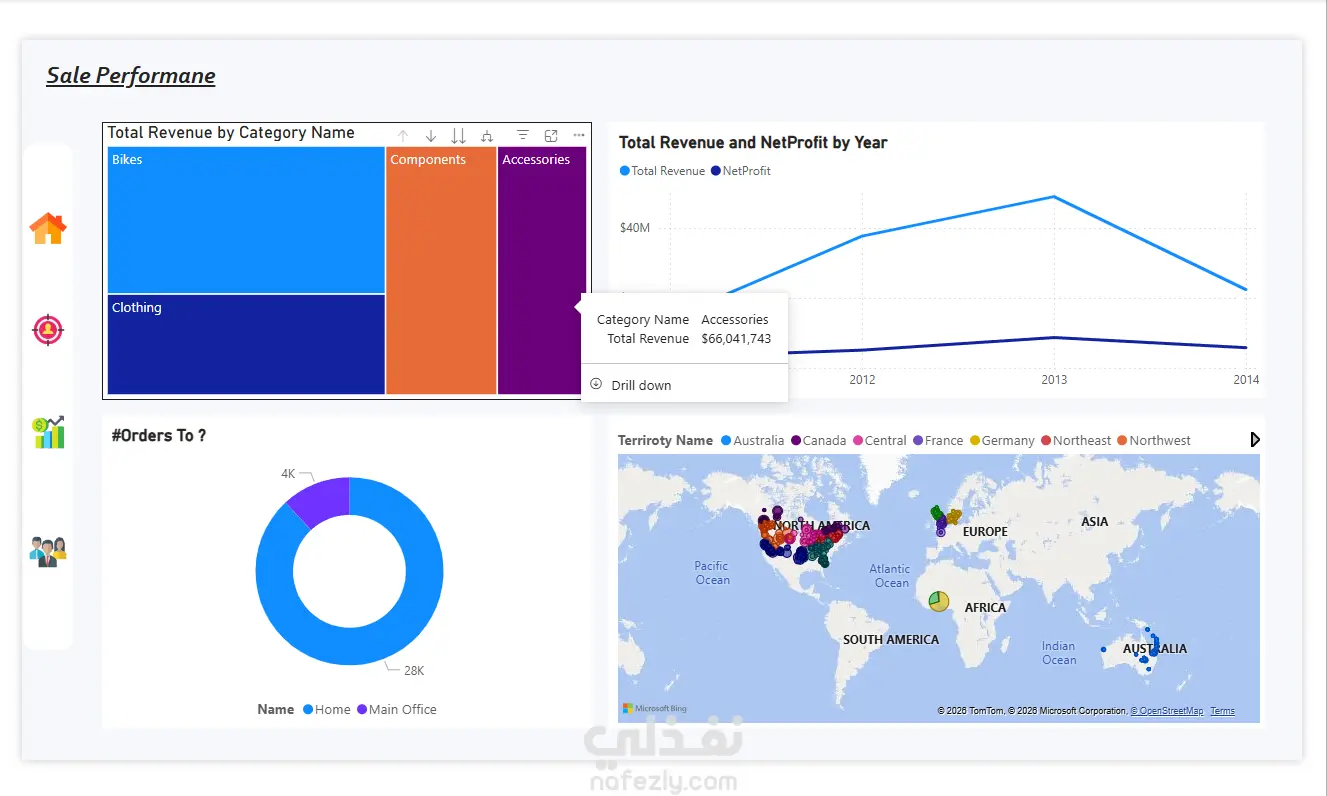Image resolution: width=1327 pixels, height=796 pixels.
Task: Select Main Office in donut legend
Action: [397, 709]
